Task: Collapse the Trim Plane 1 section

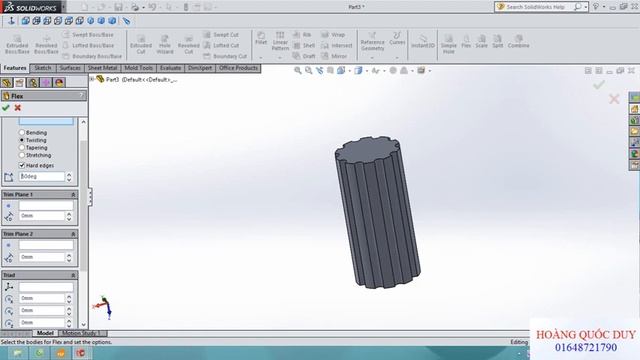Action: click(x=73, y=195)
